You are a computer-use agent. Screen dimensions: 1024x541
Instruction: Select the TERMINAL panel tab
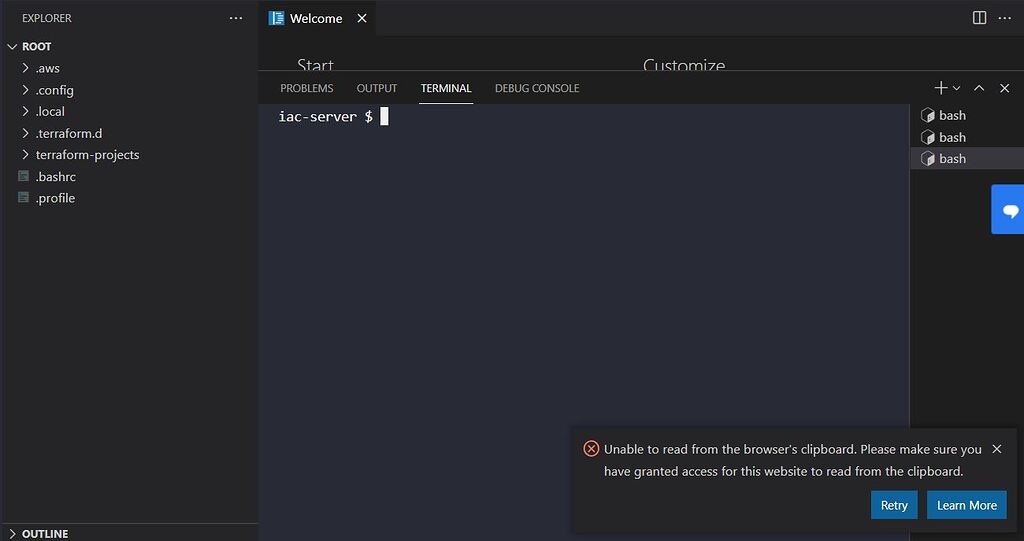coord(446,88)
